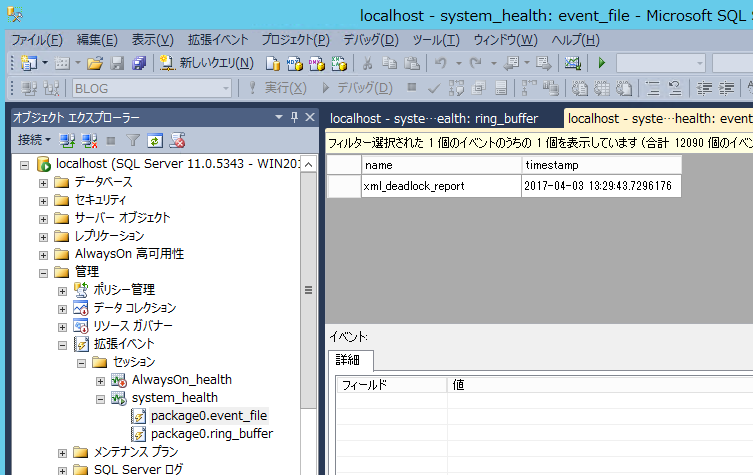This screenshot has width=753, height=475.
Task: Click the Change Connection icon
Action: (51, 88)
